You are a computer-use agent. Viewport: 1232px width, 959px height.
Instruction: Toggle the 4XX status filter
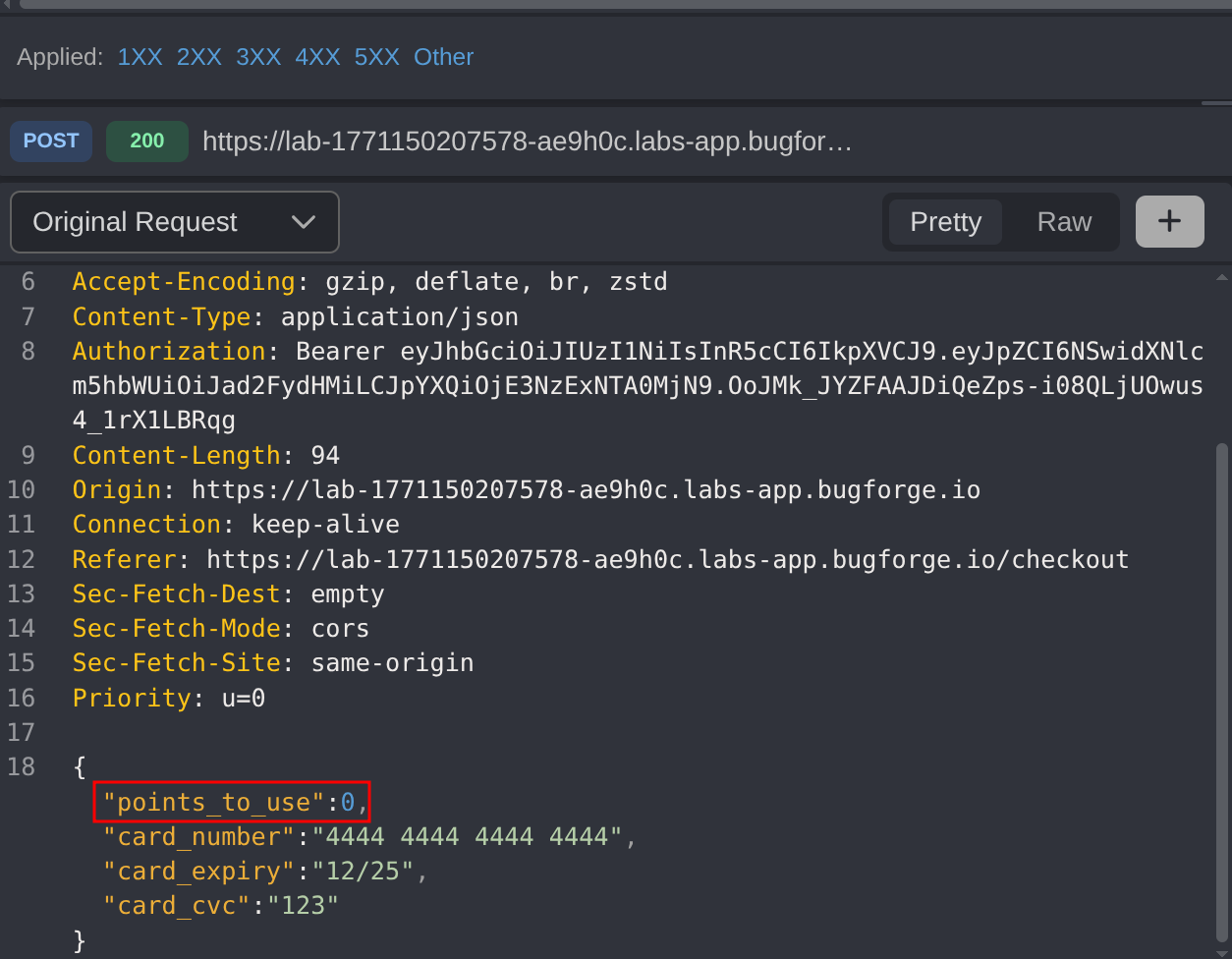tap(317, 57)
